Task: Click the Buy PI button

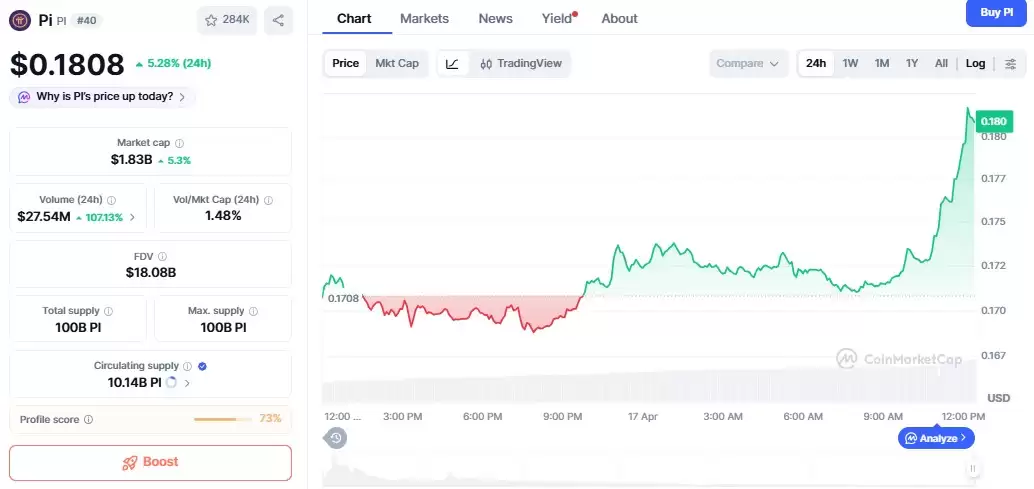Action: pos(996,12)
